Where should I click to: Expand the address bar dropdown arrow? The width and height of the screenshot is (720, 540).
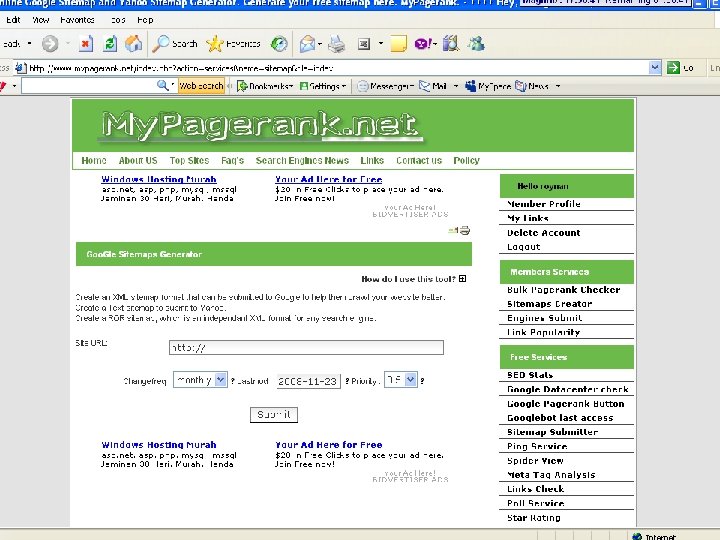[x=655, y=68]
